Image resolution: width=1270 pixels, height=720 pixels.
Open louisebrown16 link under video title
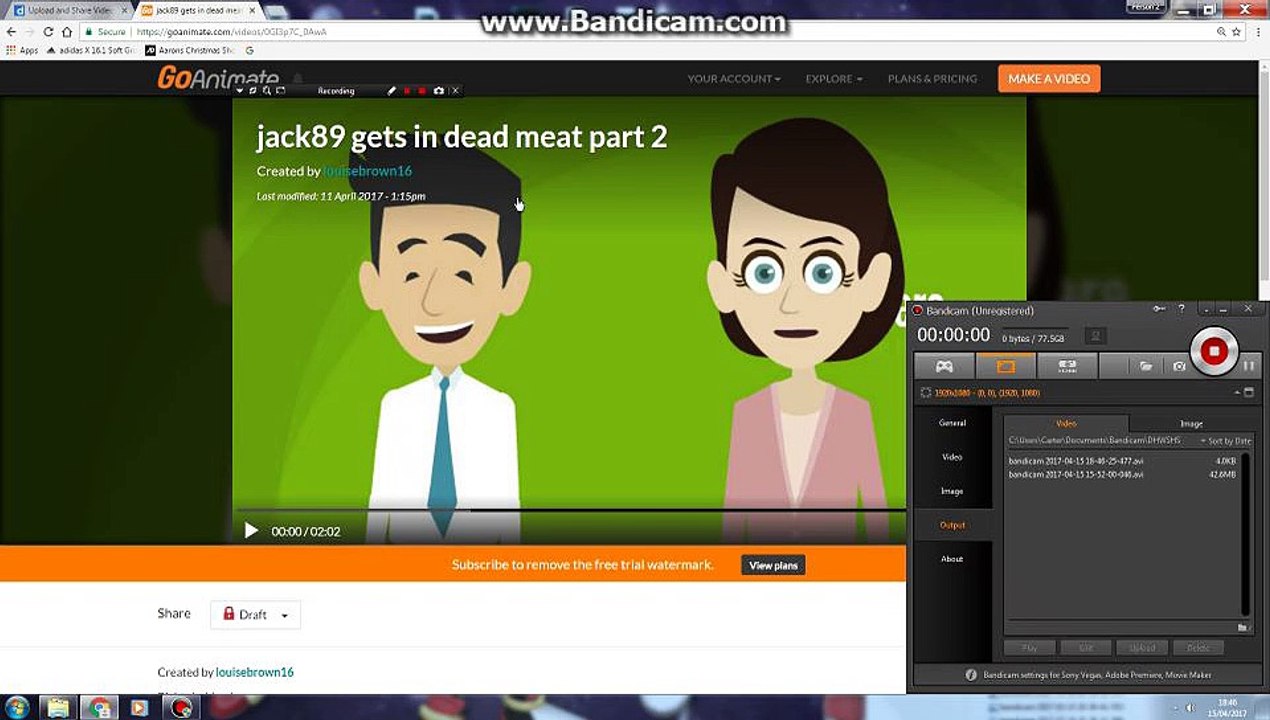pyautogui.click(x=368, y=171)
